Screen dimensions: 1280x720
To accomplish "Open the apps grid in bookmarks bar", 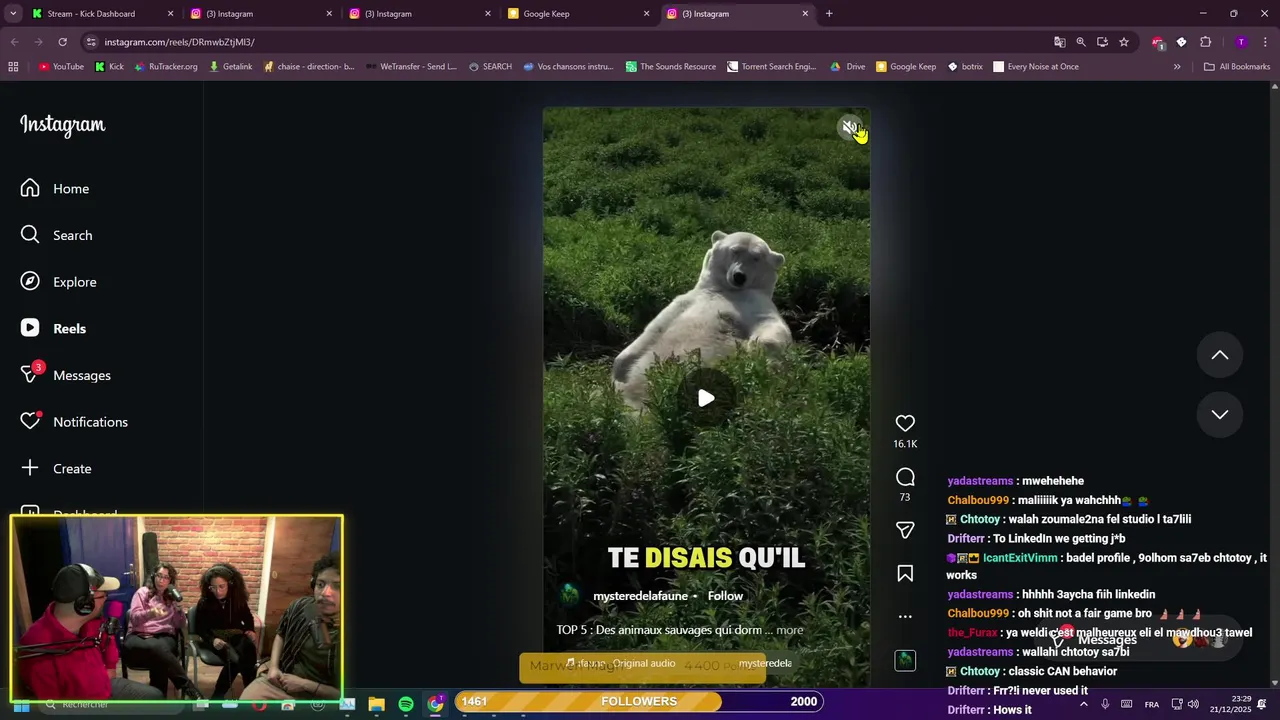I will 13,67.
